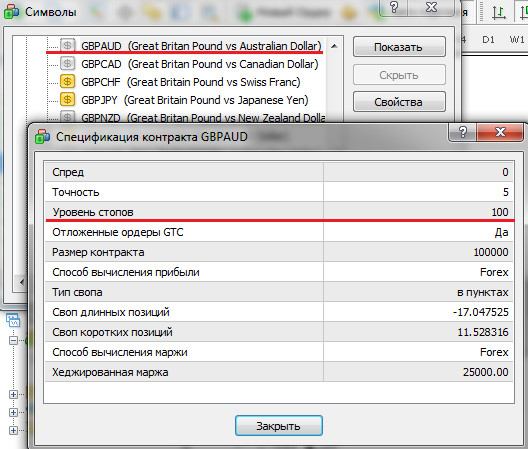Click Символы window title icon
Viewport: 528px width, 449px height.
point(11,12)
